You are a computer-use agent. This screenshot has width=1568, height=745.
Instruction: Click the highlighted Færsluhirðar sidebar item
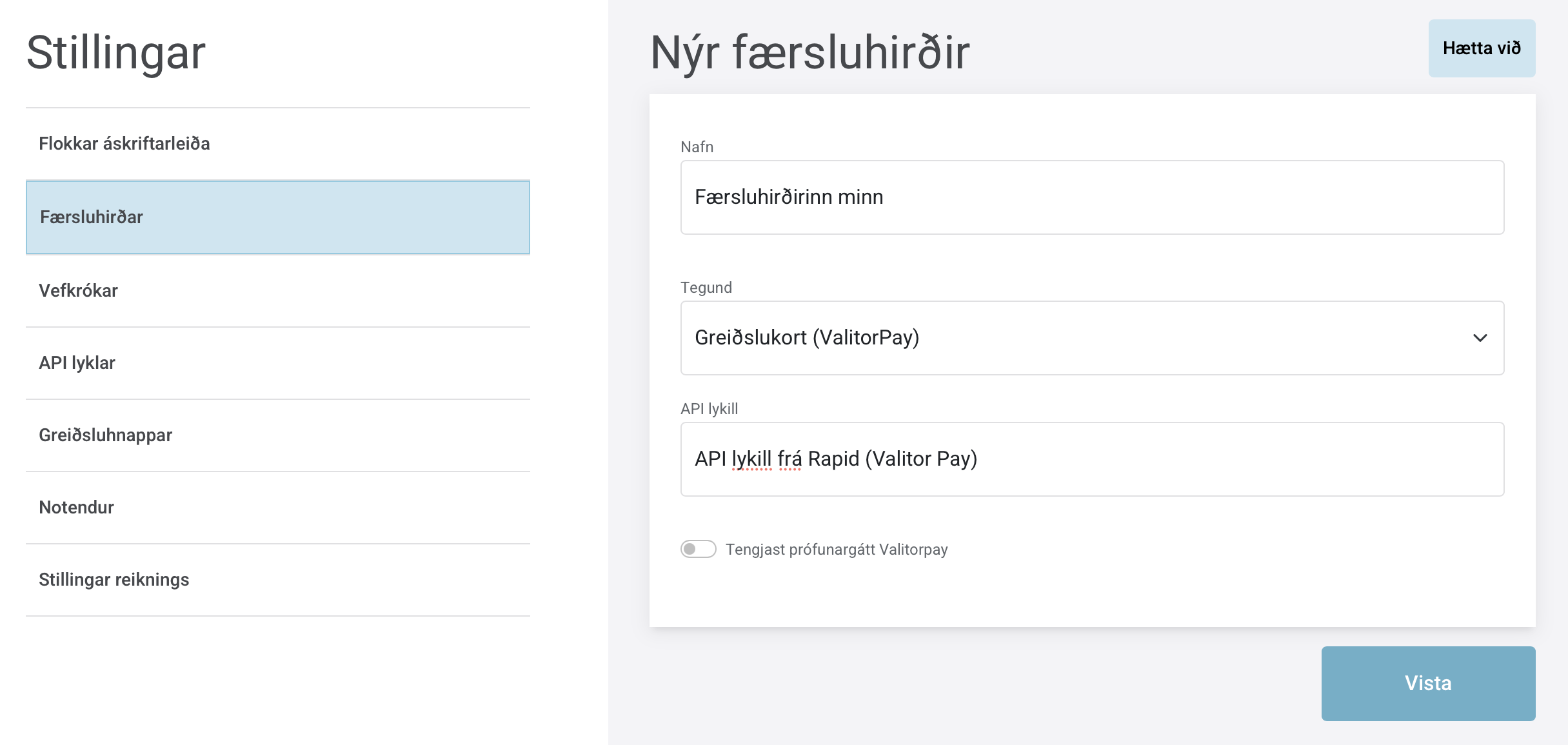tap(91, 217)
